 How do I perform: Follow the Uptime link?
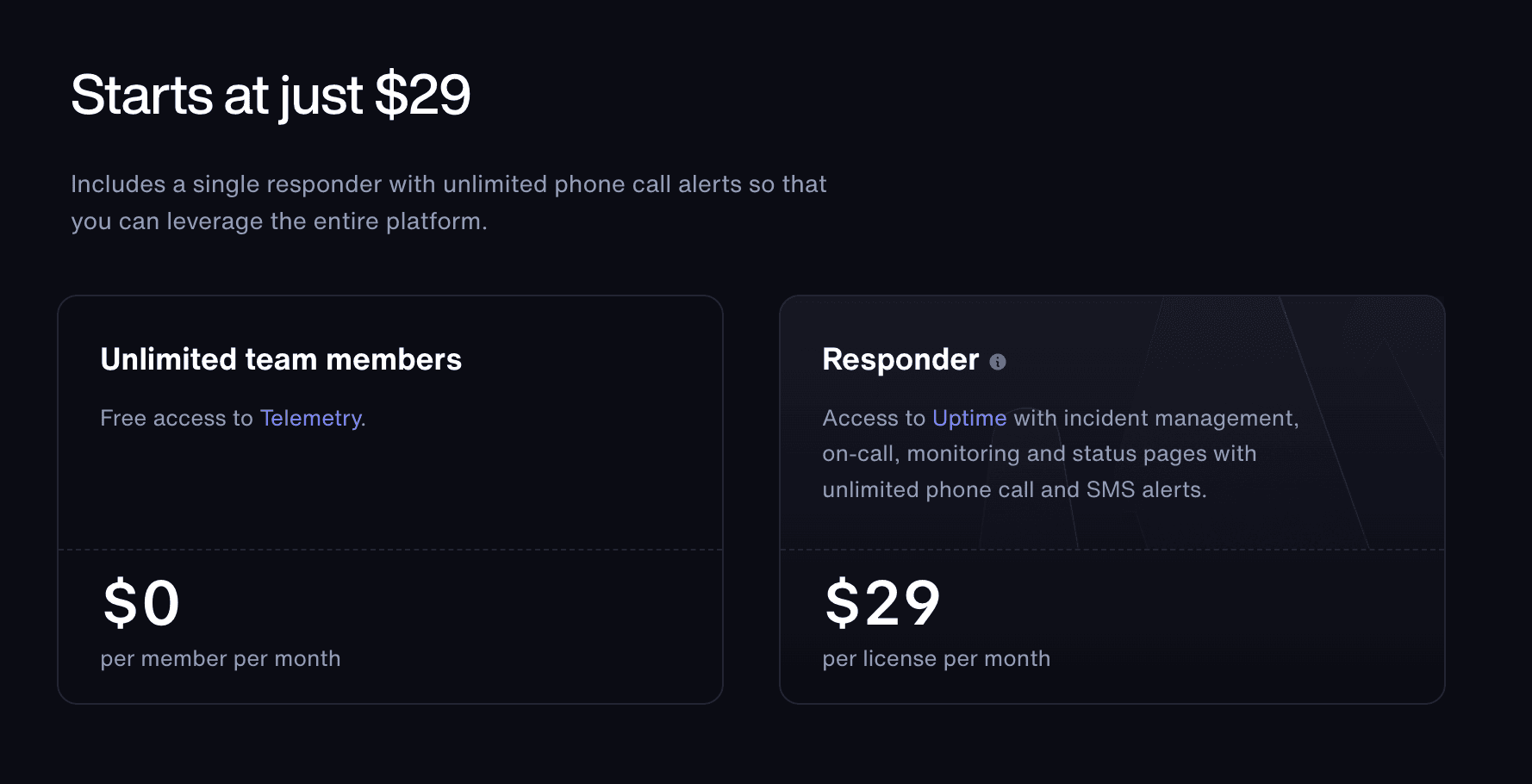tap(968, 418)
